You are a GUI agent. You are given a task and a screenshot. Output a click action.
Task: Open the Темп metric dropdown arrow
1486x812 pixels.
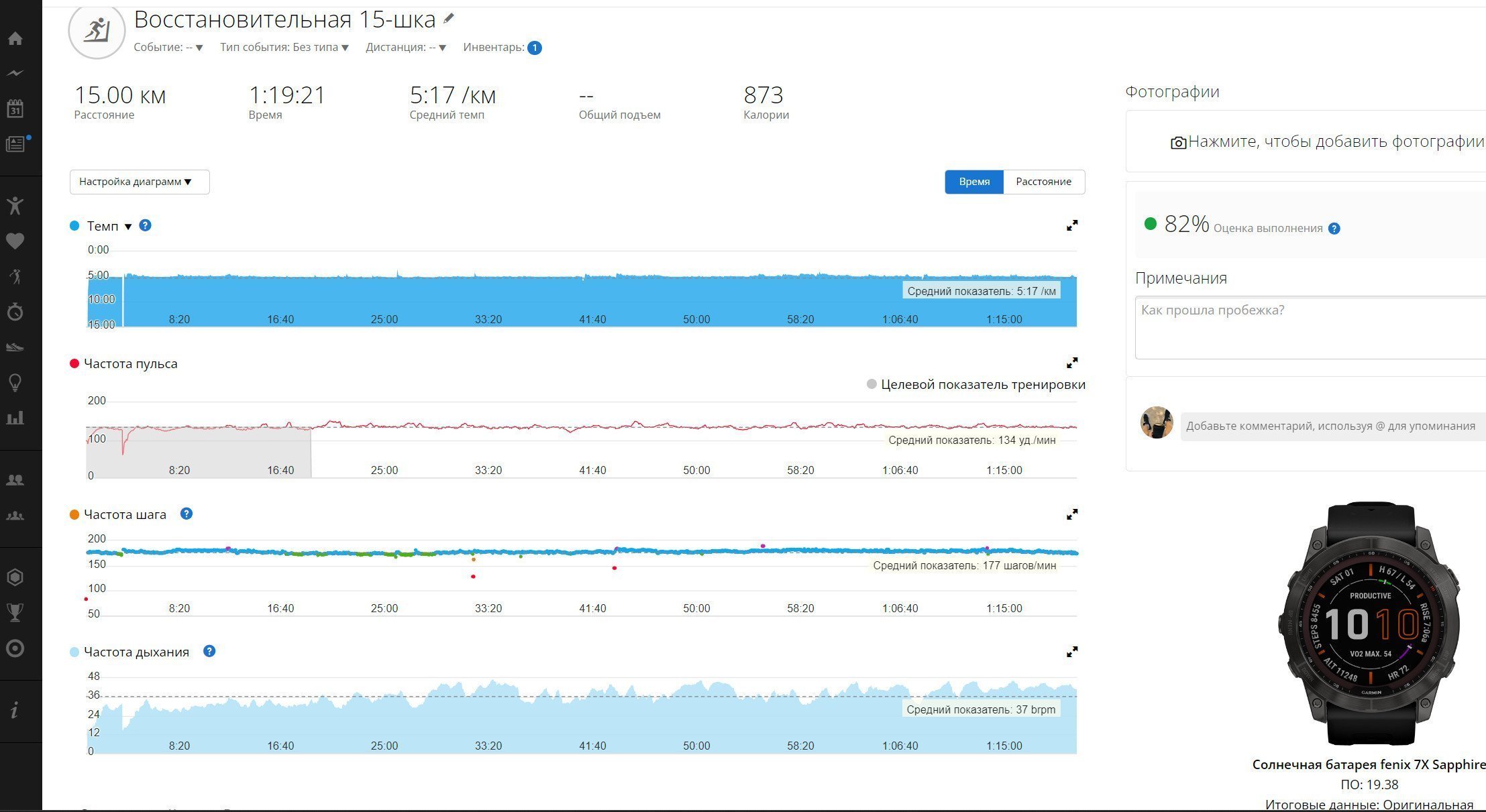128,227
